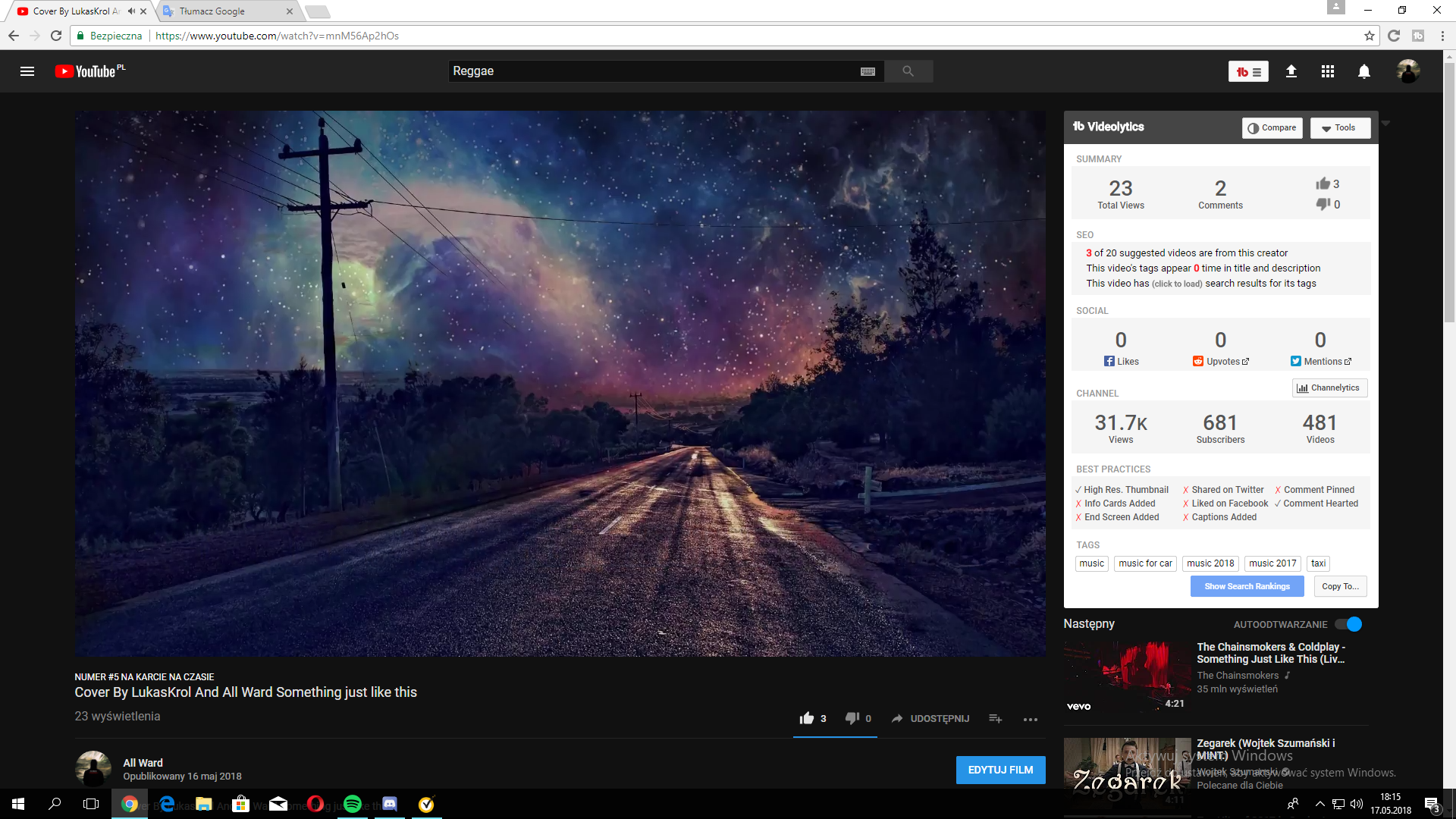Click the Compare button in Videolytics
The height and width of the screenshot is (819, 1456).
(1272, 127)
